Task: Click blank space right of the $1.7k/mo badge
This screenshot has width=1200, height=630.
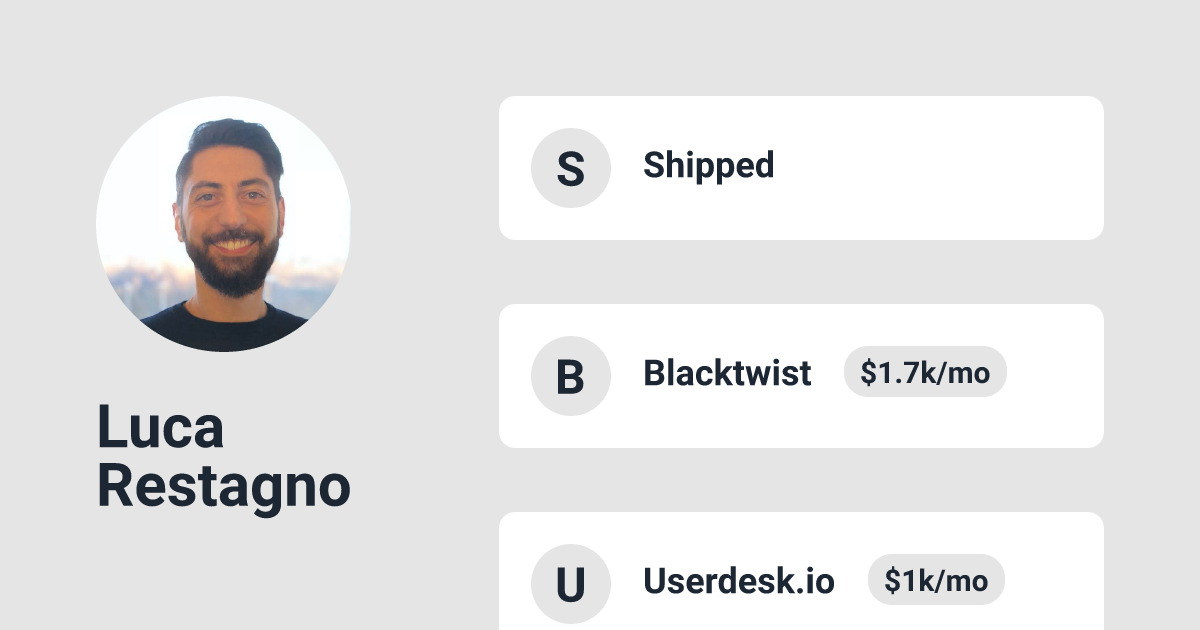Action: [1055, 376]
